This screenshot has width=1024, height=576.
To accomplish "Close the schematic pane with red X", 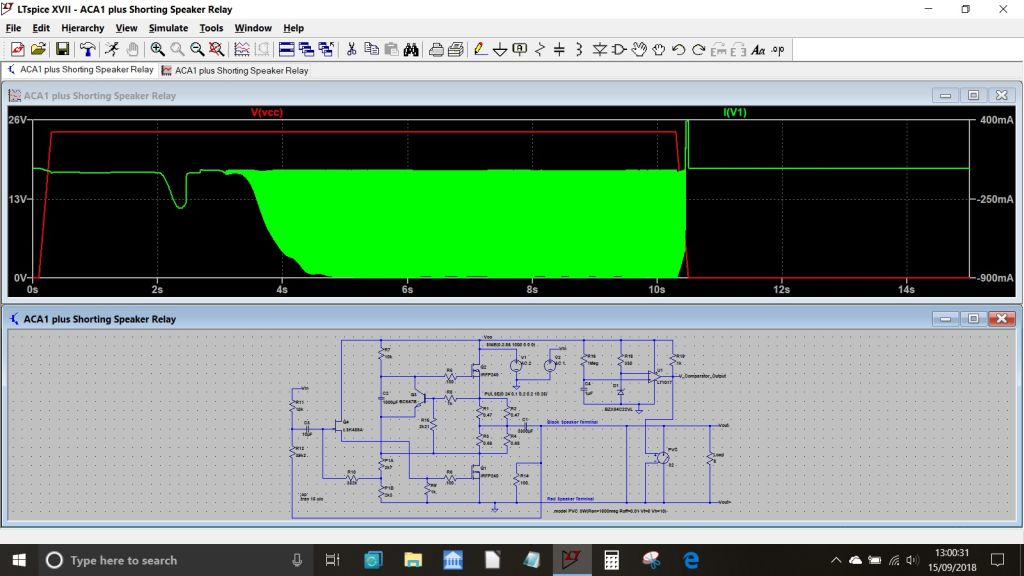I will [1001, 319].
